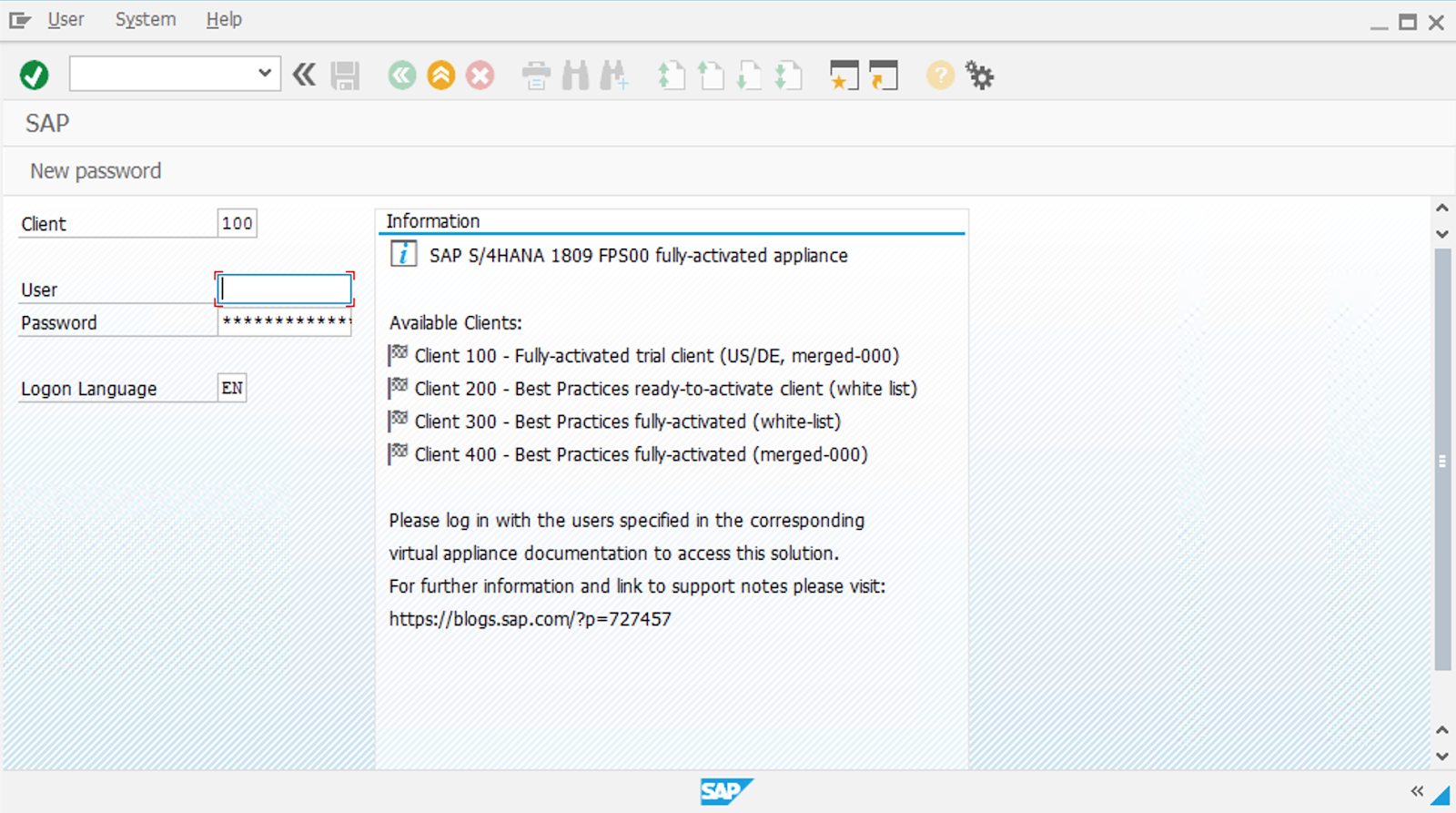The image size is (1456, 813).
Task: Click the 'User' field label beside the input
Action: (39, 290)
